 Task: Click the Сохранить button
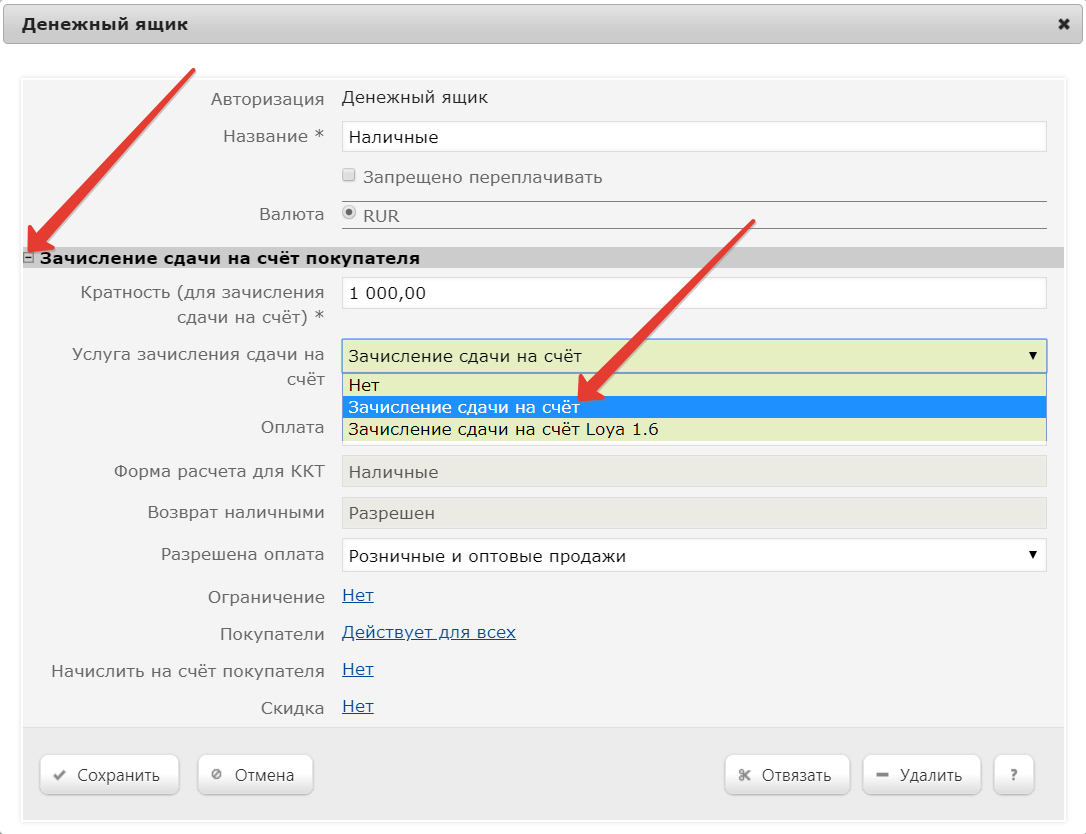pos(109,775)
